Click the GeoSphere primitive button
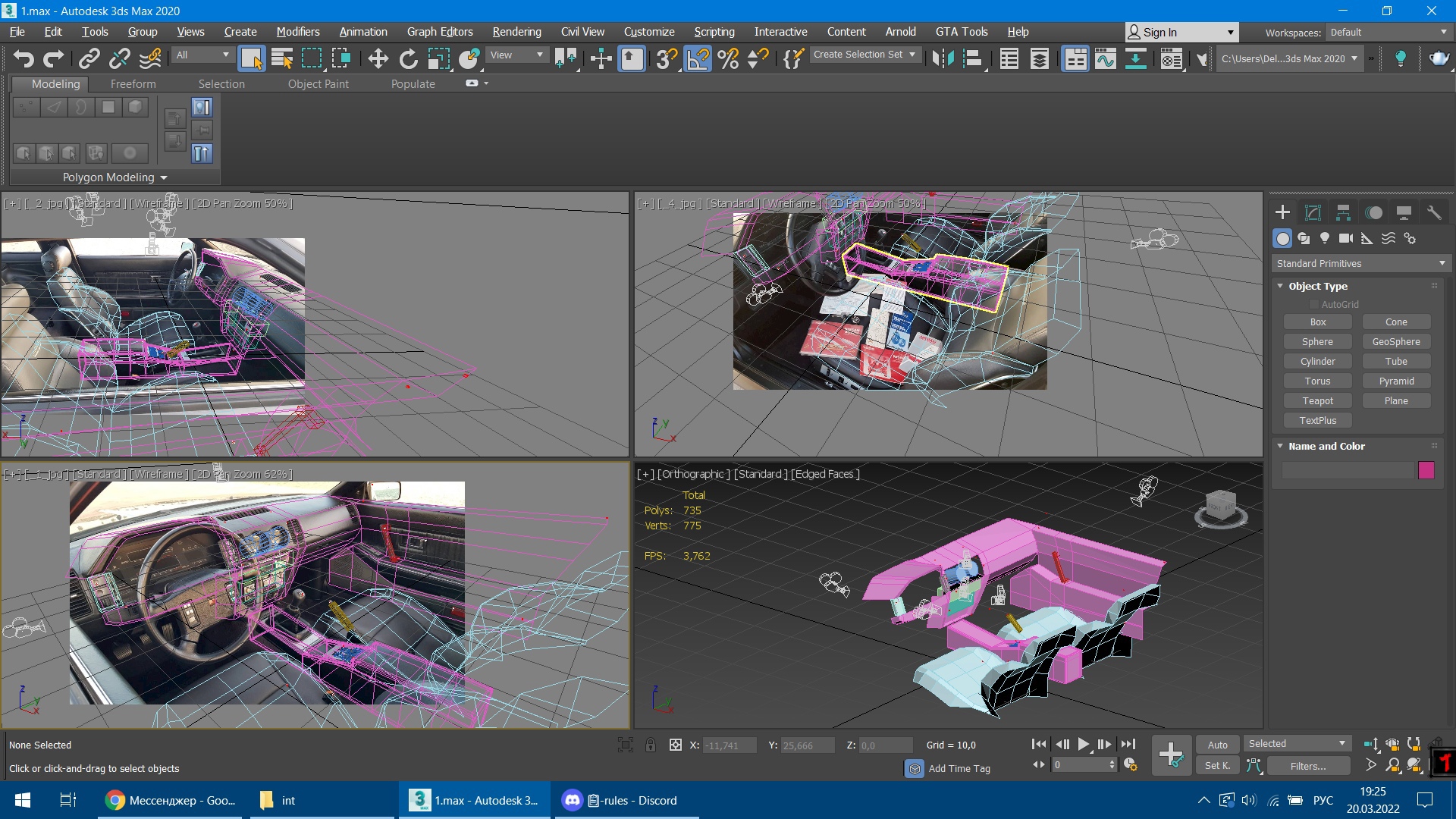Screen dimensions: 1456x819 point(1395,341)
